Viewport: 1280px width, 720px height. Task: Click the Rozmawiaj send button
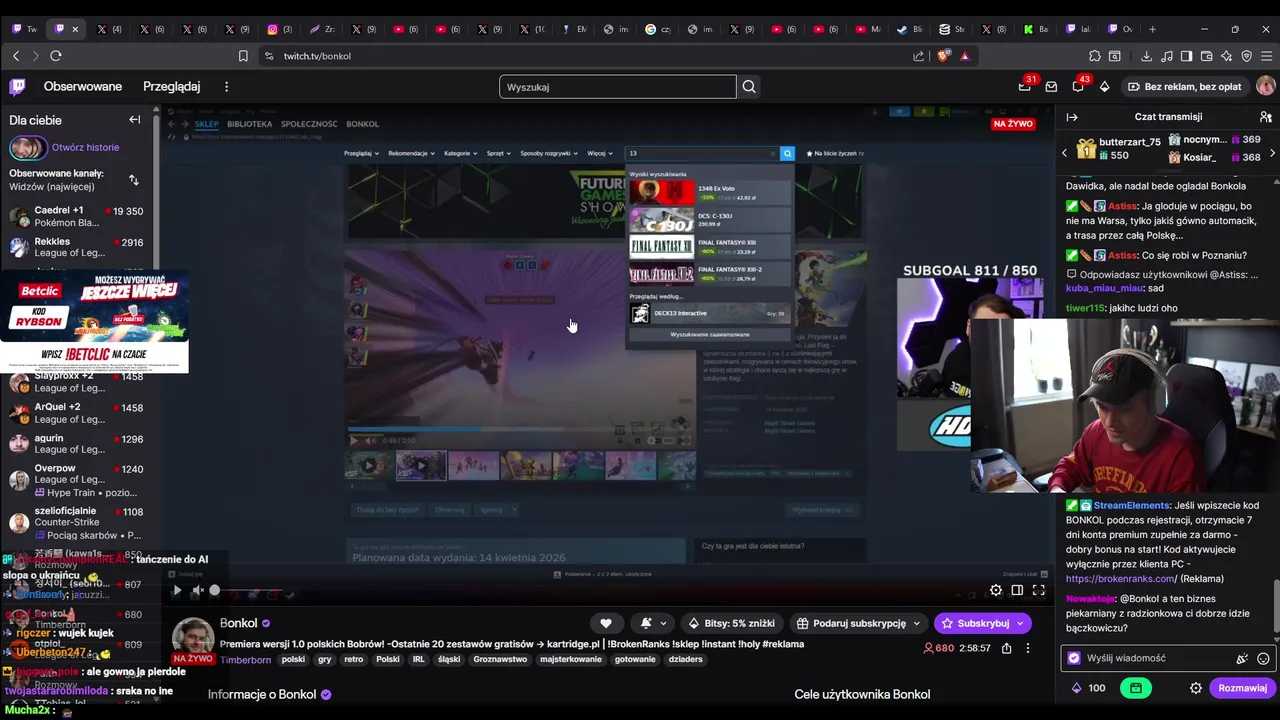pyautogui.click(x=1242, y=688)
